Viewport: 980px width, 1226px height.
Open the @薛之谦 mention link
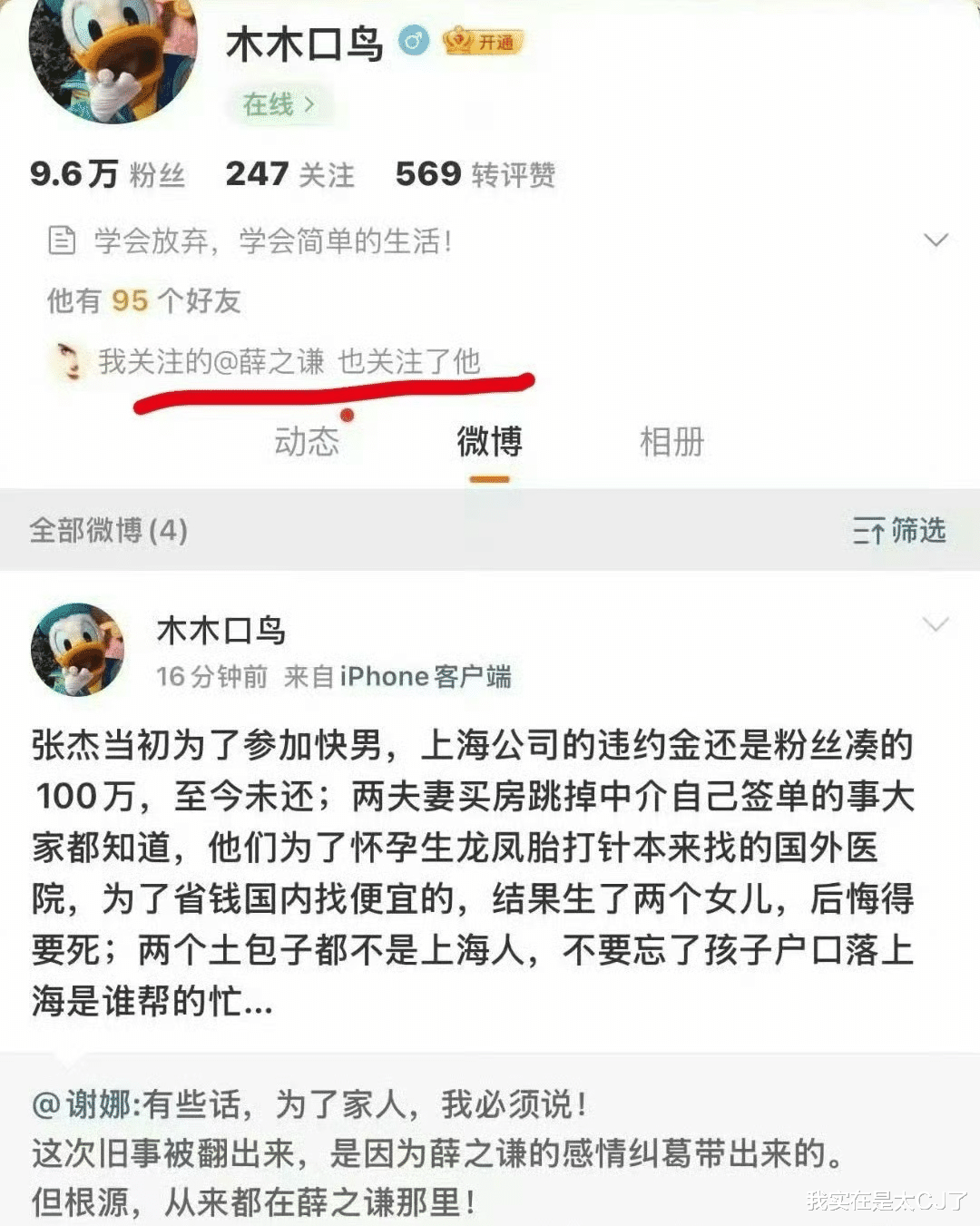(269, 361)
